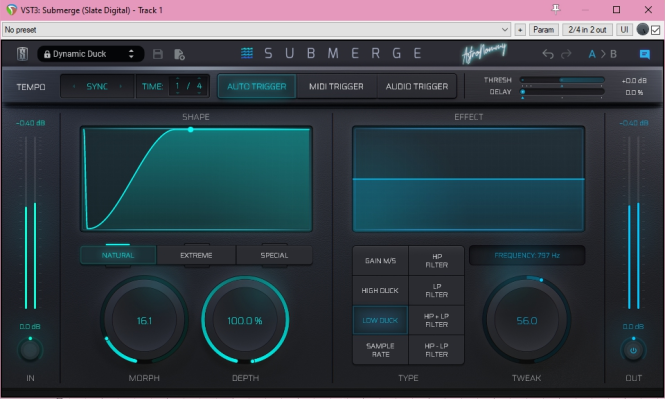Image resolution: width=665 pixels, height=399 pixels.
Task: Click the THRESH slider
Action: (x=562, y=80)
